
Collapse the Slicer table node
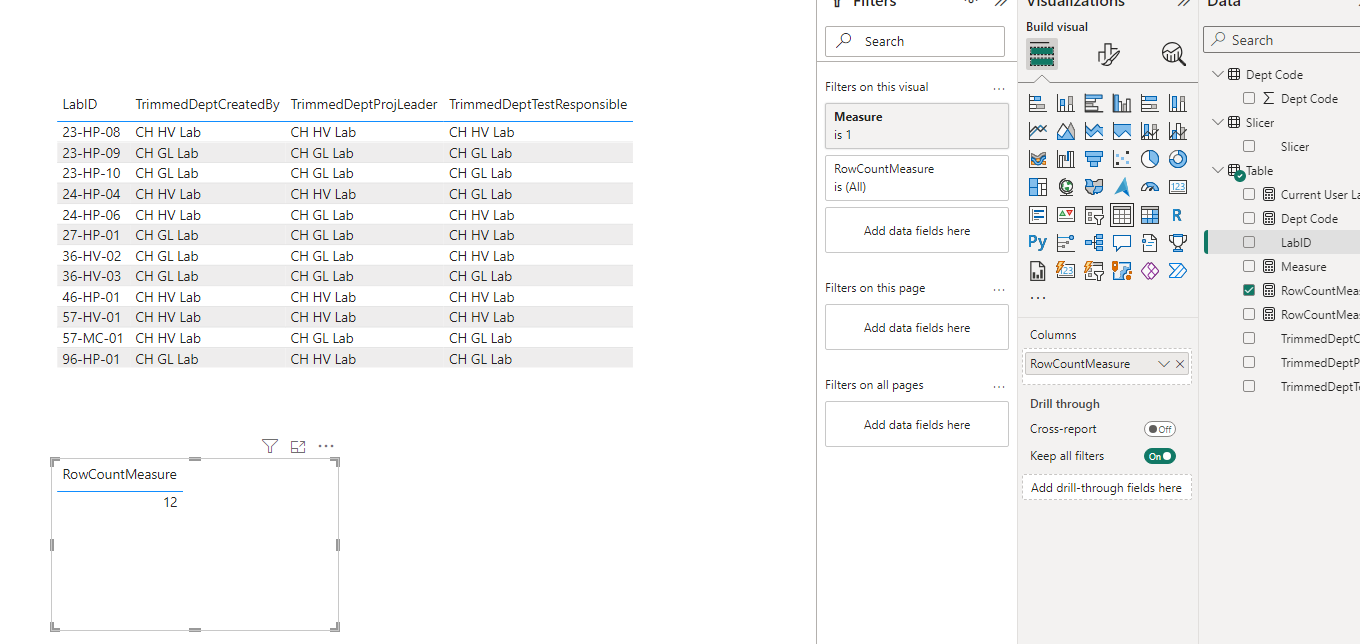tap(1217, 122)
